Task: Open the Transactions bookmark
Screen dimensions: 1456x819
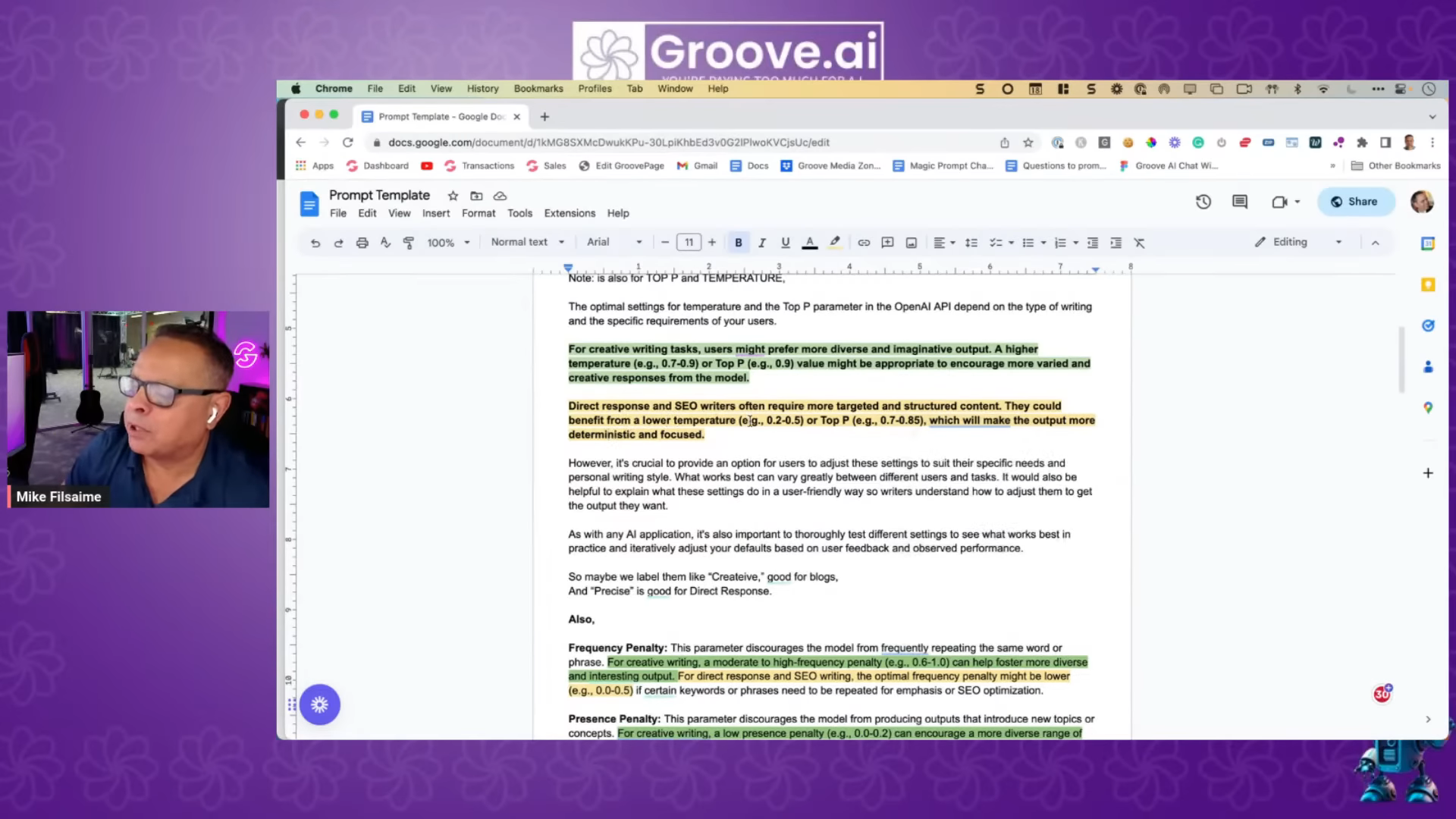Action: [x=479, y=166]
